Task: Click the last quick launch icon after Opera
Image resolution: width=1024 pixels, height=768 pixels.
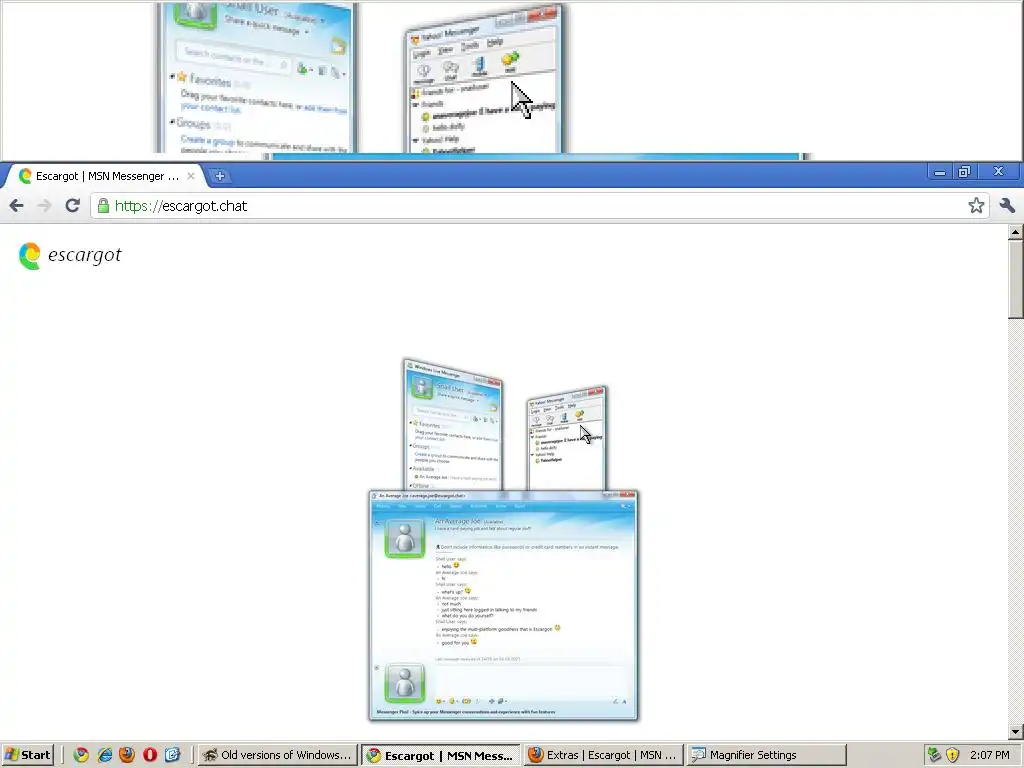Action: pyautogui.click(x=172, y=755)
